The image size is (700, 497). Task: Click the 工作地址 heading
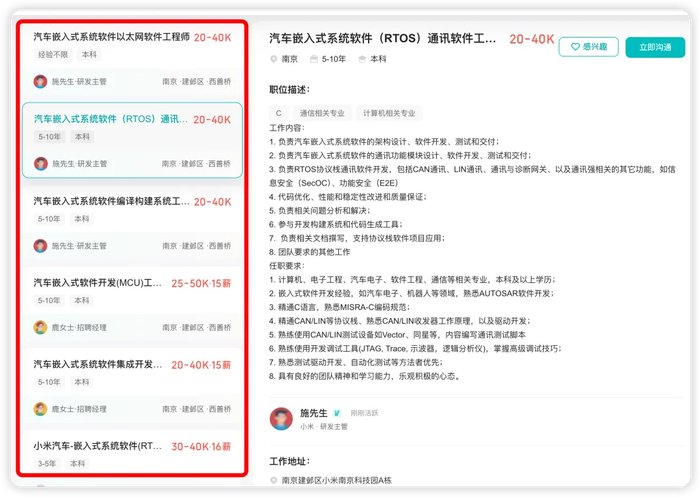click(x=289, y=461)
